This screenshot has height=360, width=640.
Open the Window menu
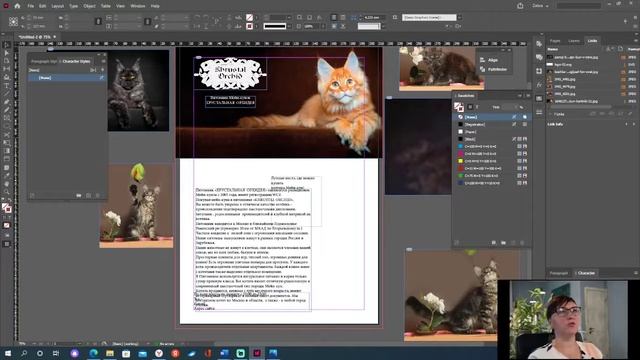coord(138,6)
